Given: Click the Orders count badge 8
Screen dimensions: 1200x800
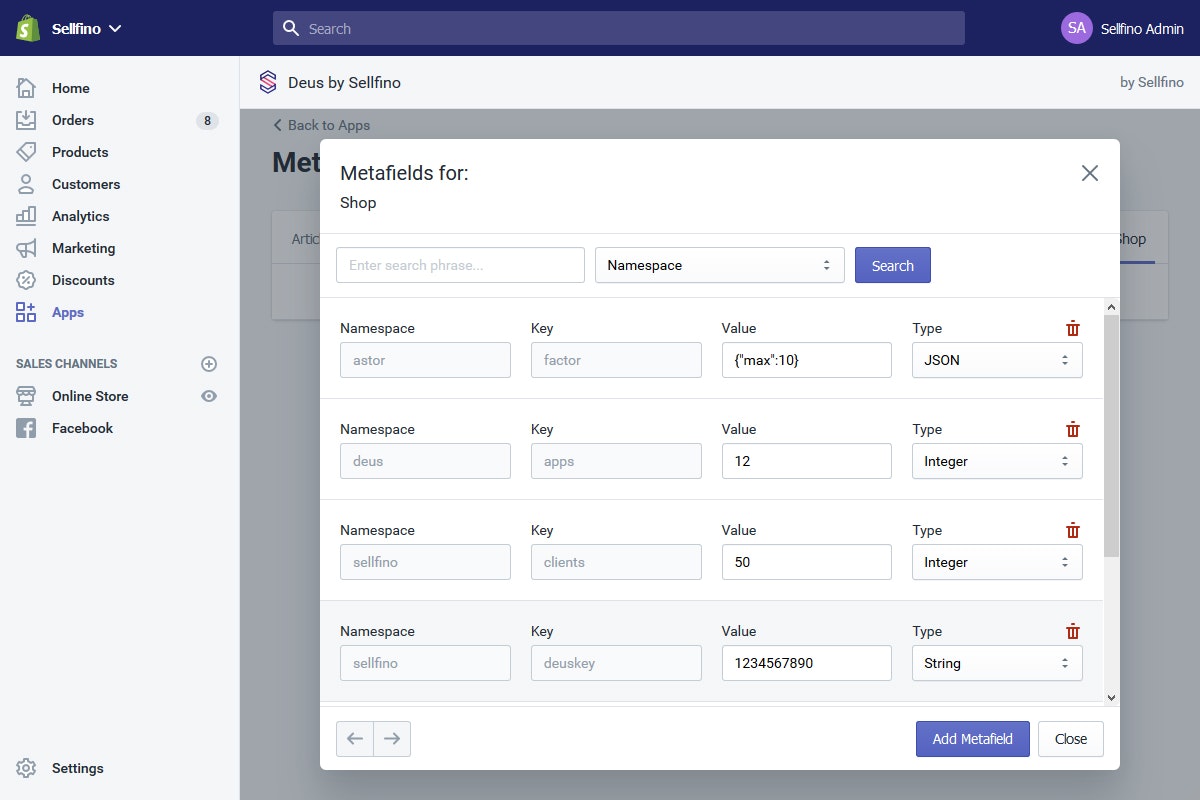Looking at the screenshot, I should point(207,121).
